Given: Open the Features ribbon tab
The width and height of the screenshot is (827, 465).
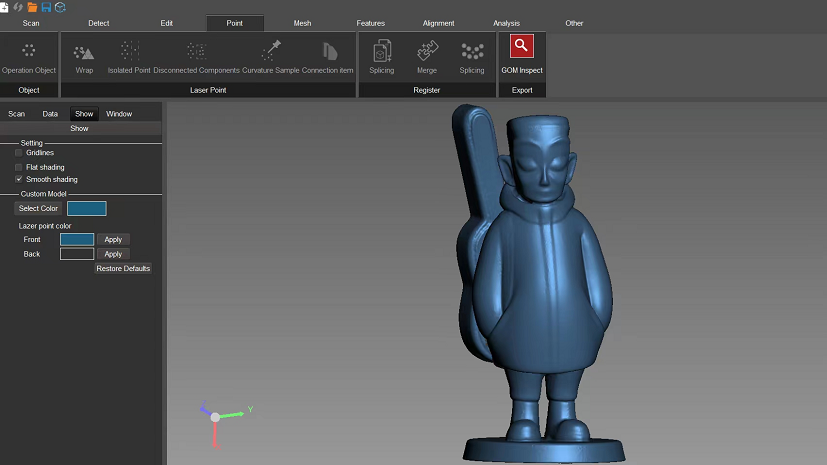Looking at the screenshot, I should coord(370,23).
